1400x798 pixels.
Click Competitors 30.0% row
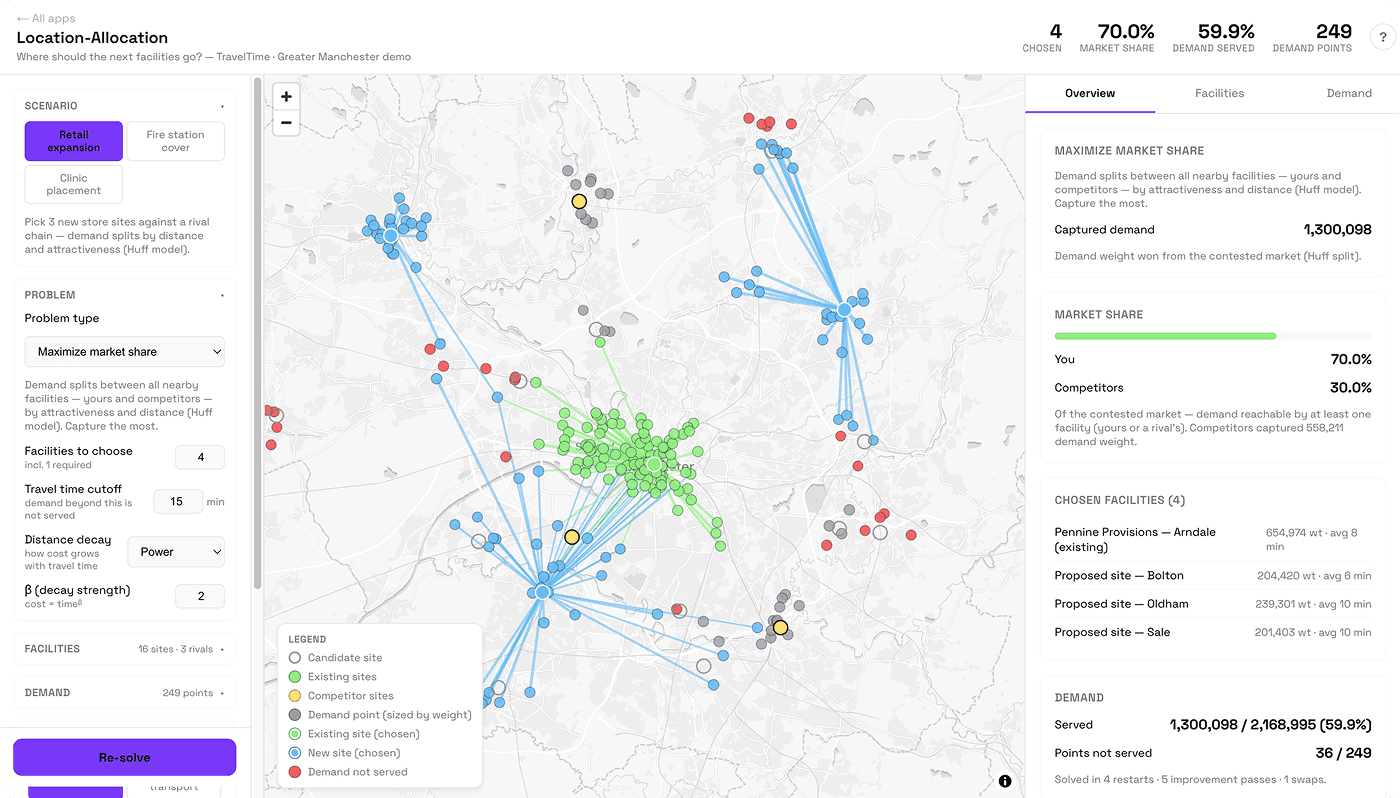click(1213, 388)
